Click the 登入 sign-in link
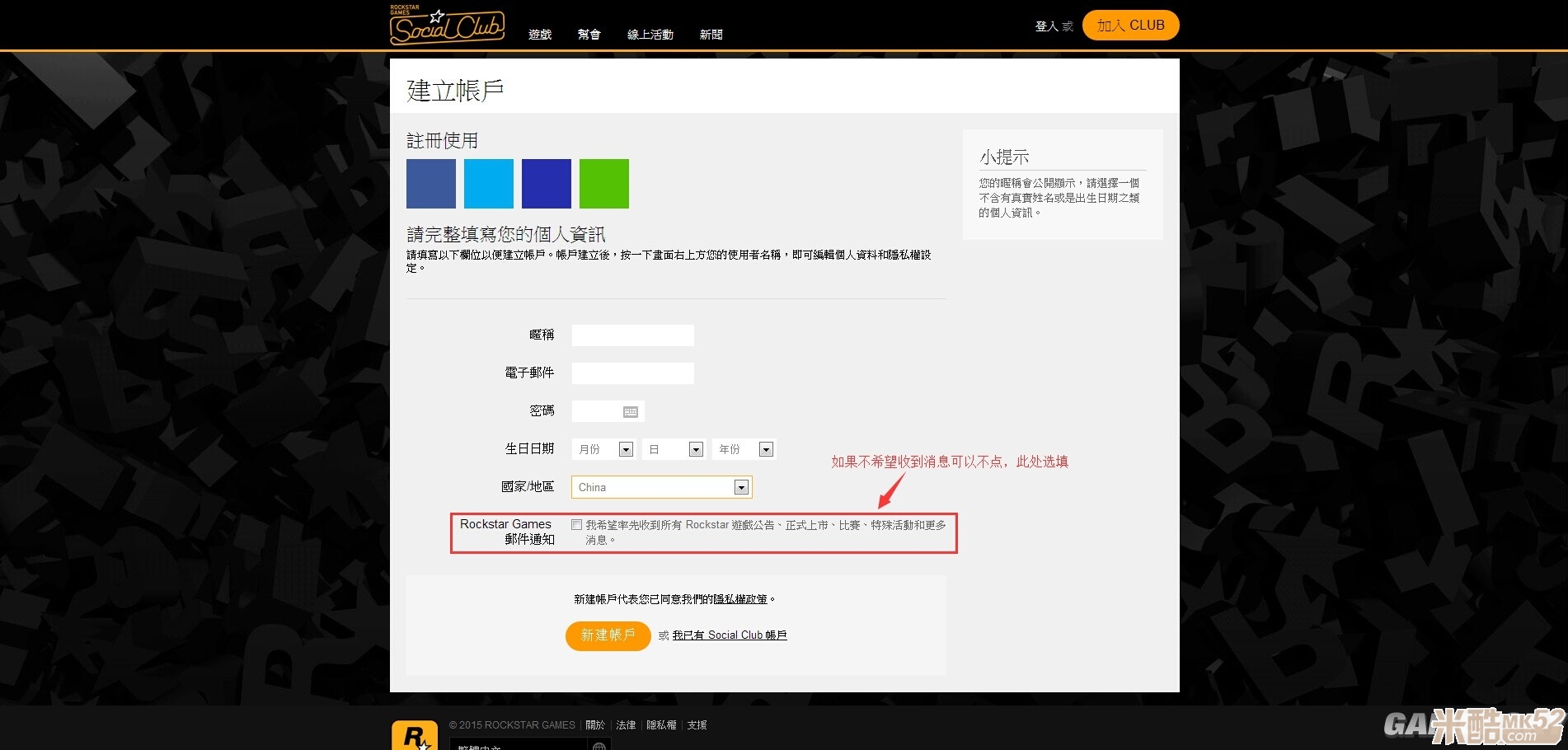1568x750 pixels. click(1047, 26)
